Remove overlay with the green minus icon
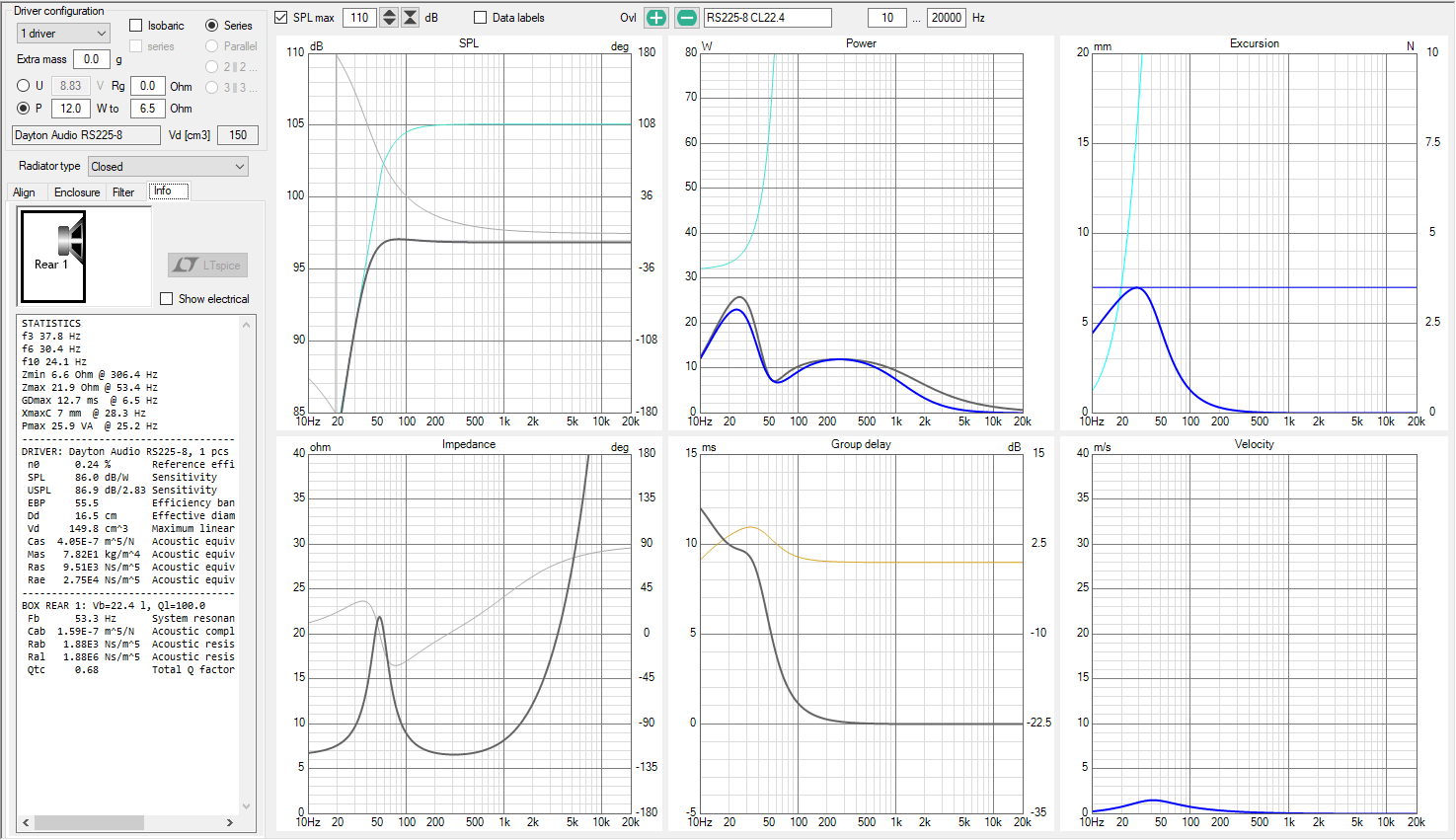The image size is (1456, 840). click(687, 18)
